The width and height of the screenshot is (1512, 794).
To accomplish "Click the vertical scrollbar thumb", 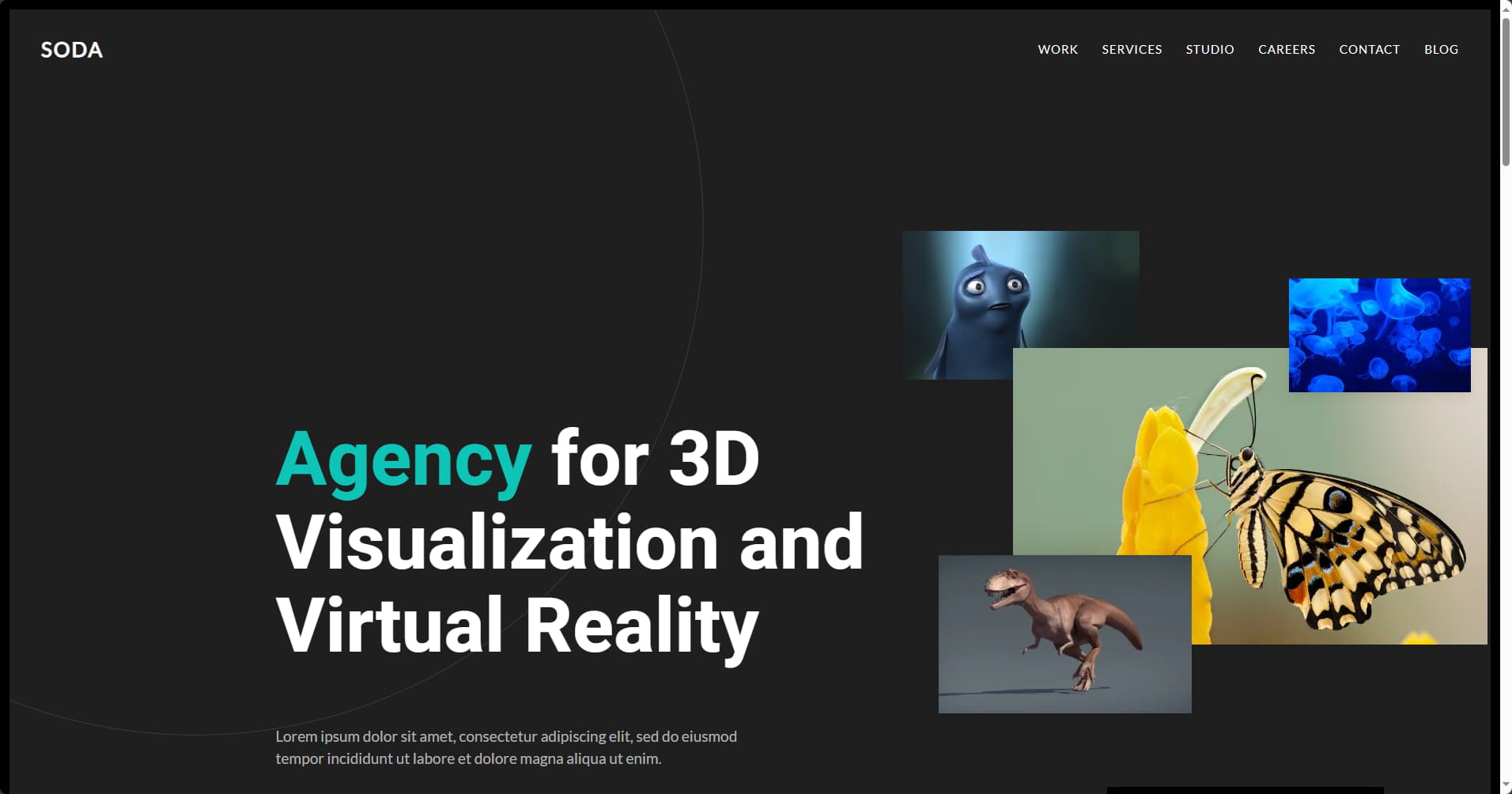I will coord(1506,91).
